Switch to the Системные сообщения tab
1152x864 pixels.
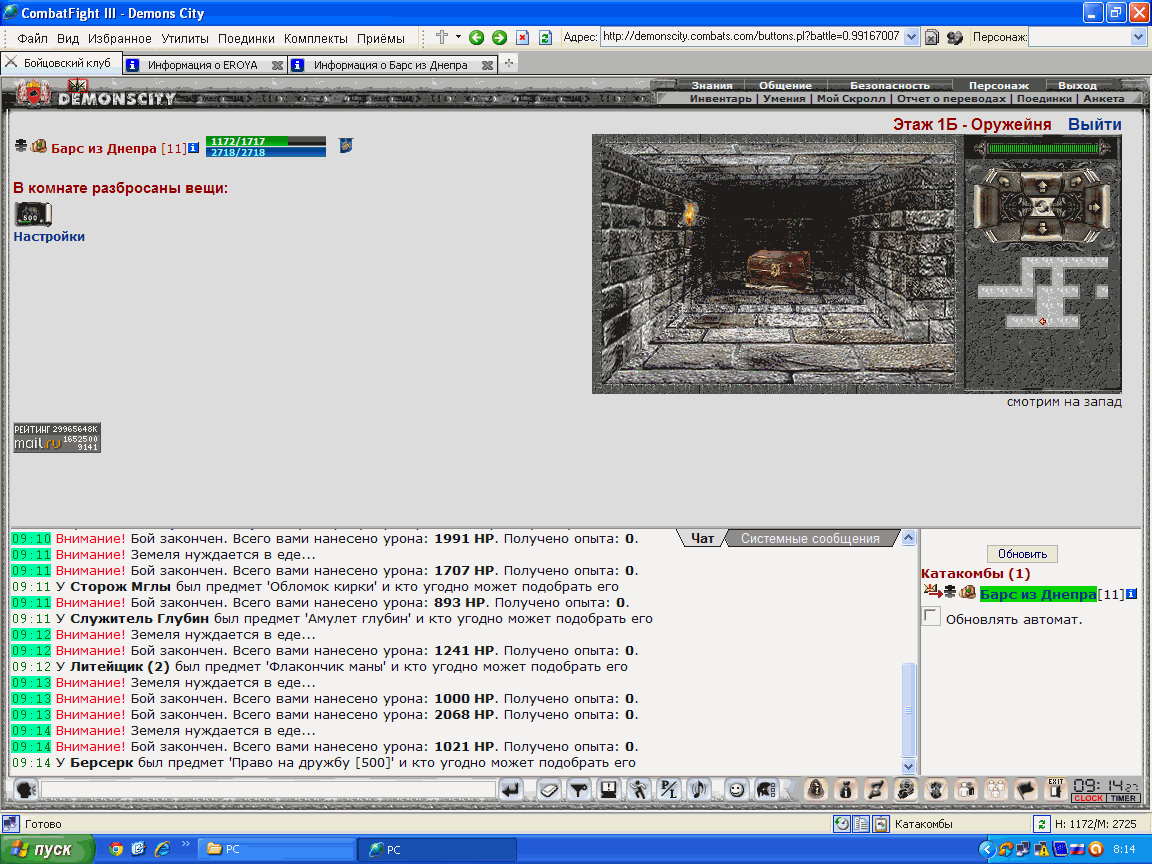[810, 539]
